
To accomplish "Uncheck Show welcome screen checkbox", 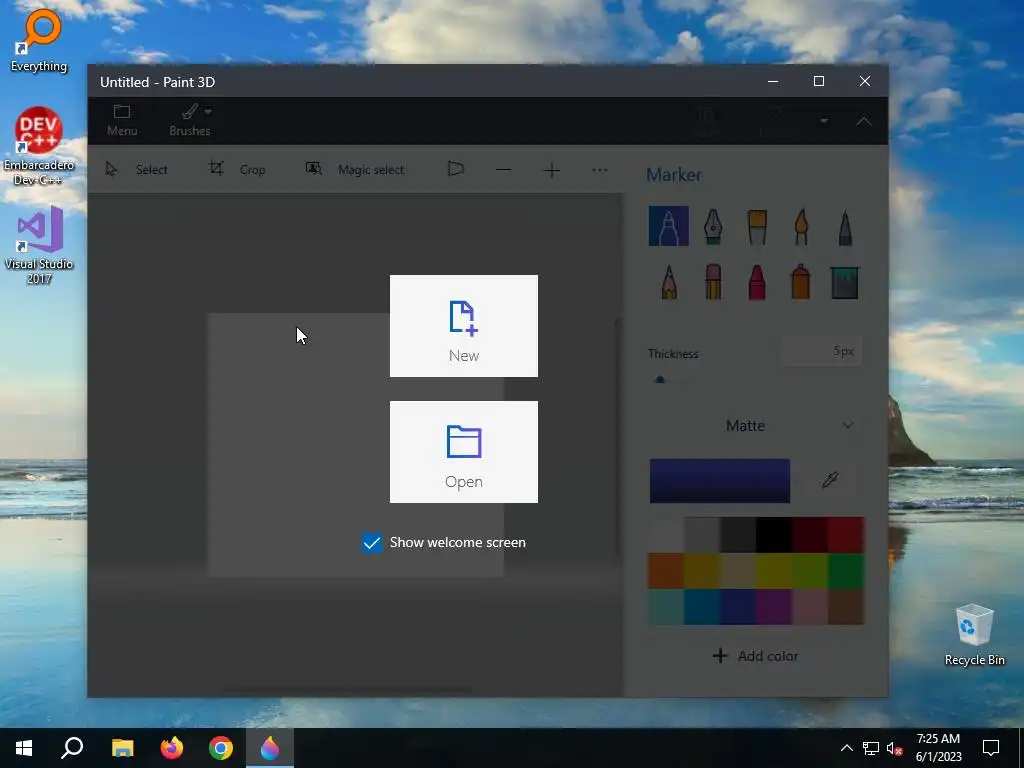I will pos(372,543).
